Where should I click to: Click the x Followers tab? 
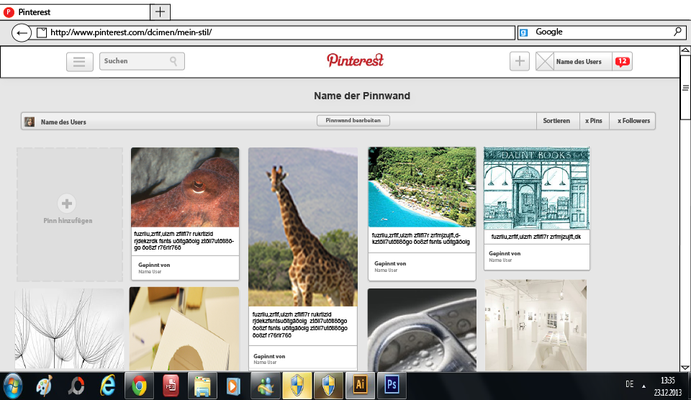[633, 121]
